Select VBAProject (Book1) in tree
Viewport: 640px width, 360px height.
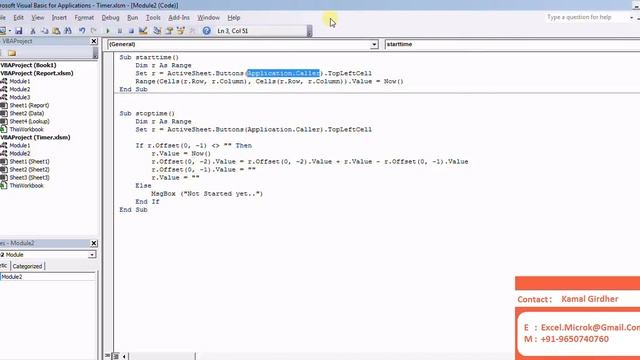(29, 65)
